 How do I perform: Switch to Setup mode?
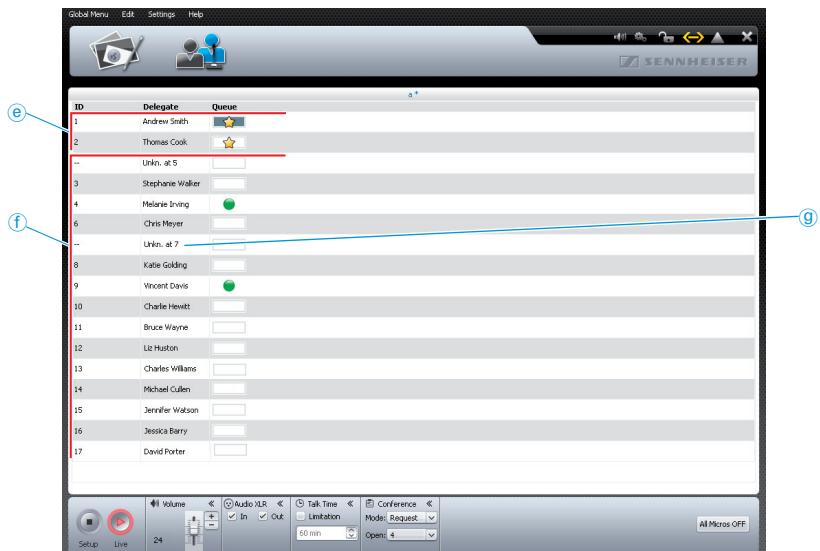point(89,522)
